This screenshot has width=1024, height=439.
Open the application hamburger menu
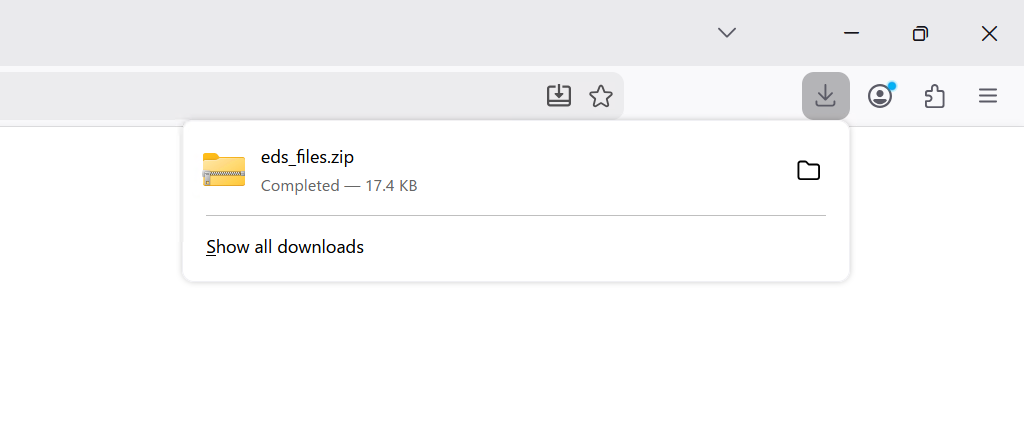pyautogui.click(x=988, y=96)
